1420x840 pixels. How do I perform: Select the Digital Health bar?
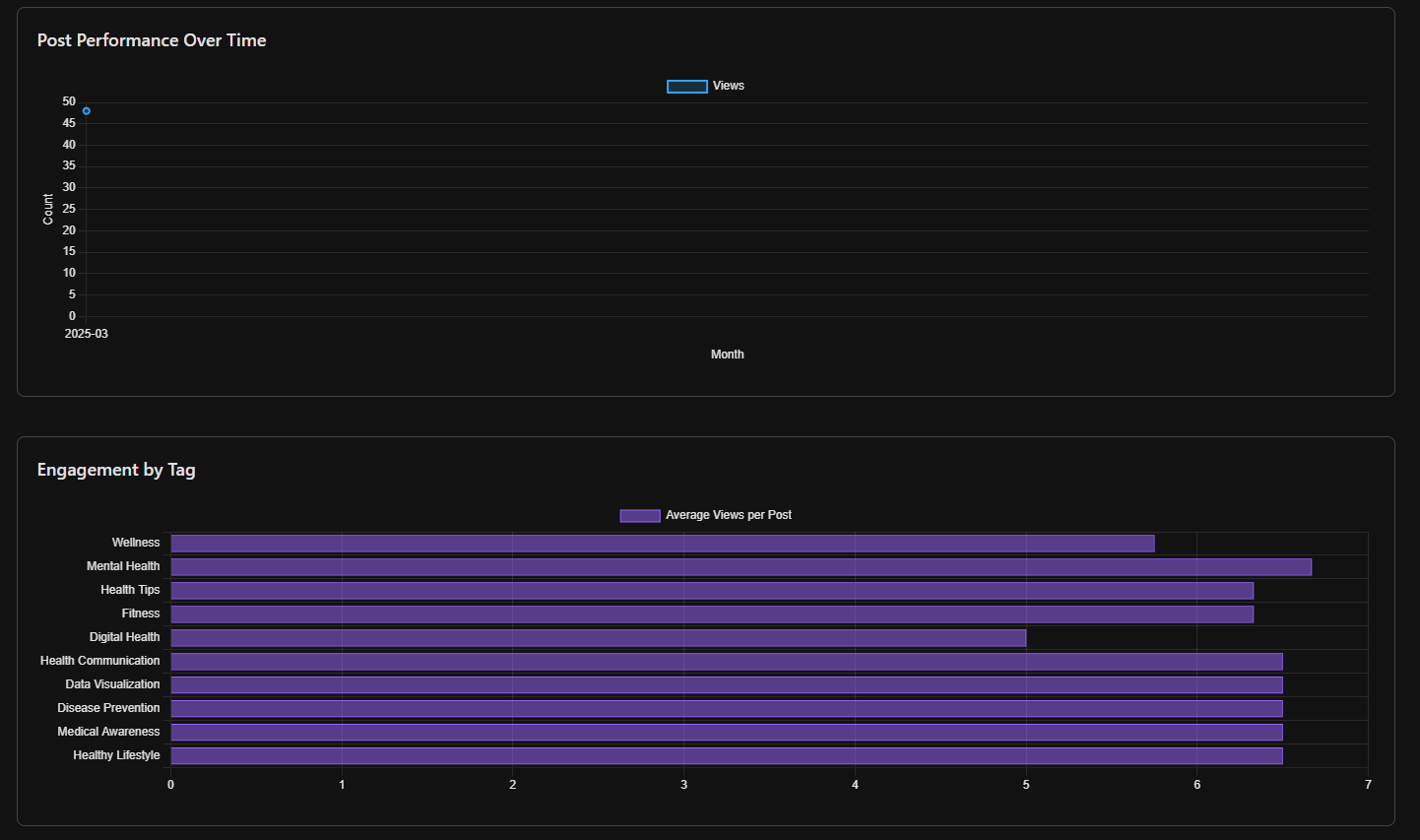pos(598,638)
